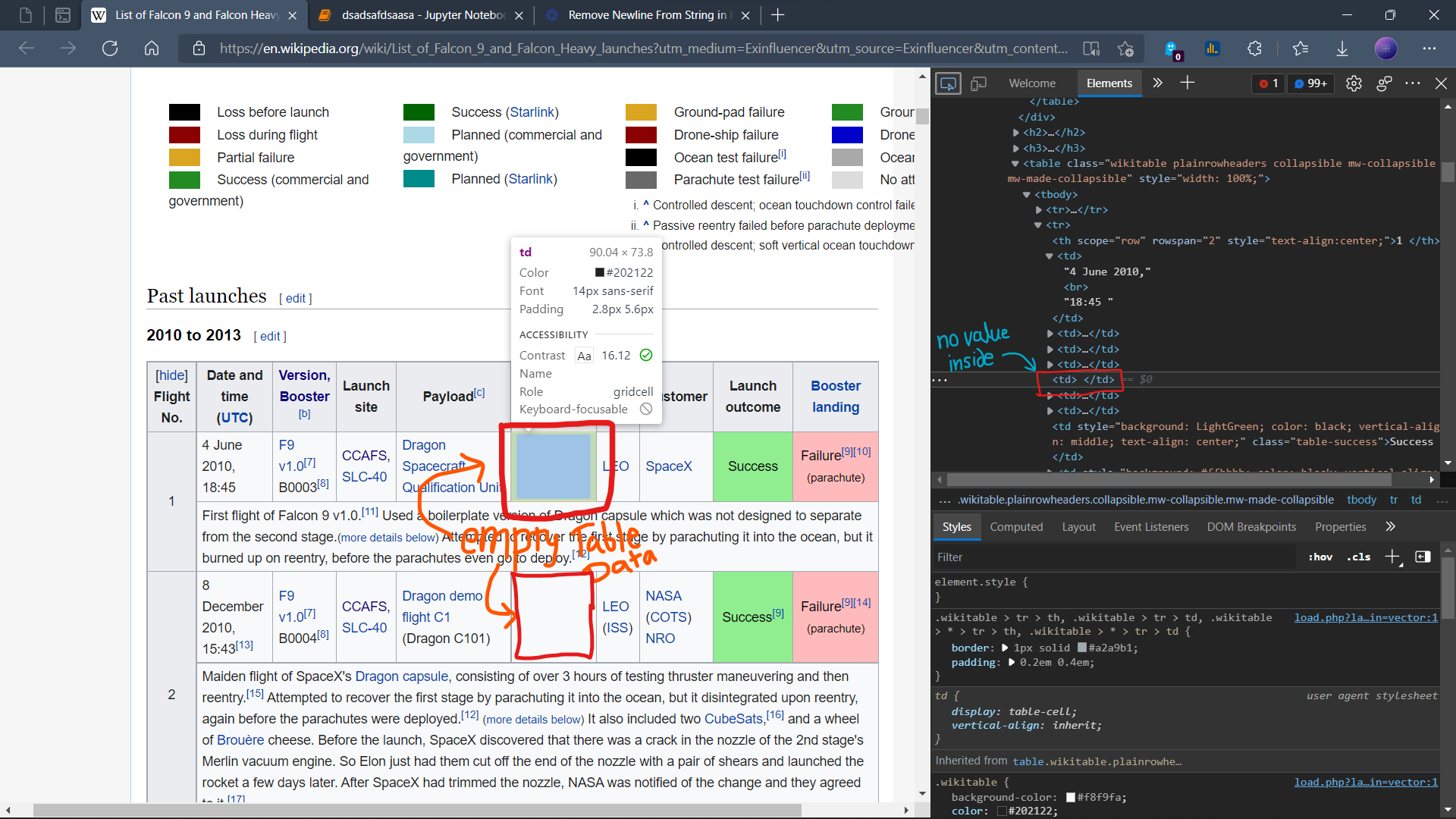Click the #a2a9b1 border color swatch
1456x819 pixels.
click(x=1082, y=648)
